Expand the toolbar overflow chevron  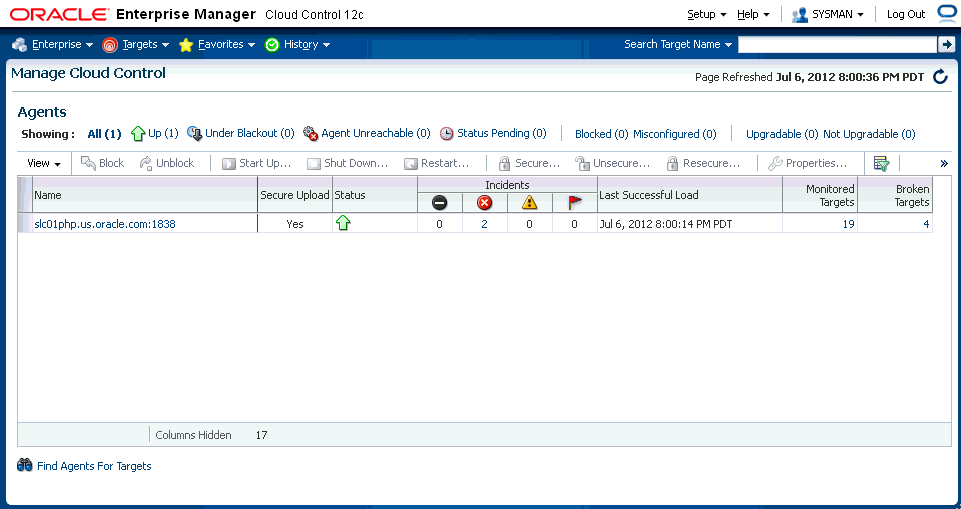point(944,164)
